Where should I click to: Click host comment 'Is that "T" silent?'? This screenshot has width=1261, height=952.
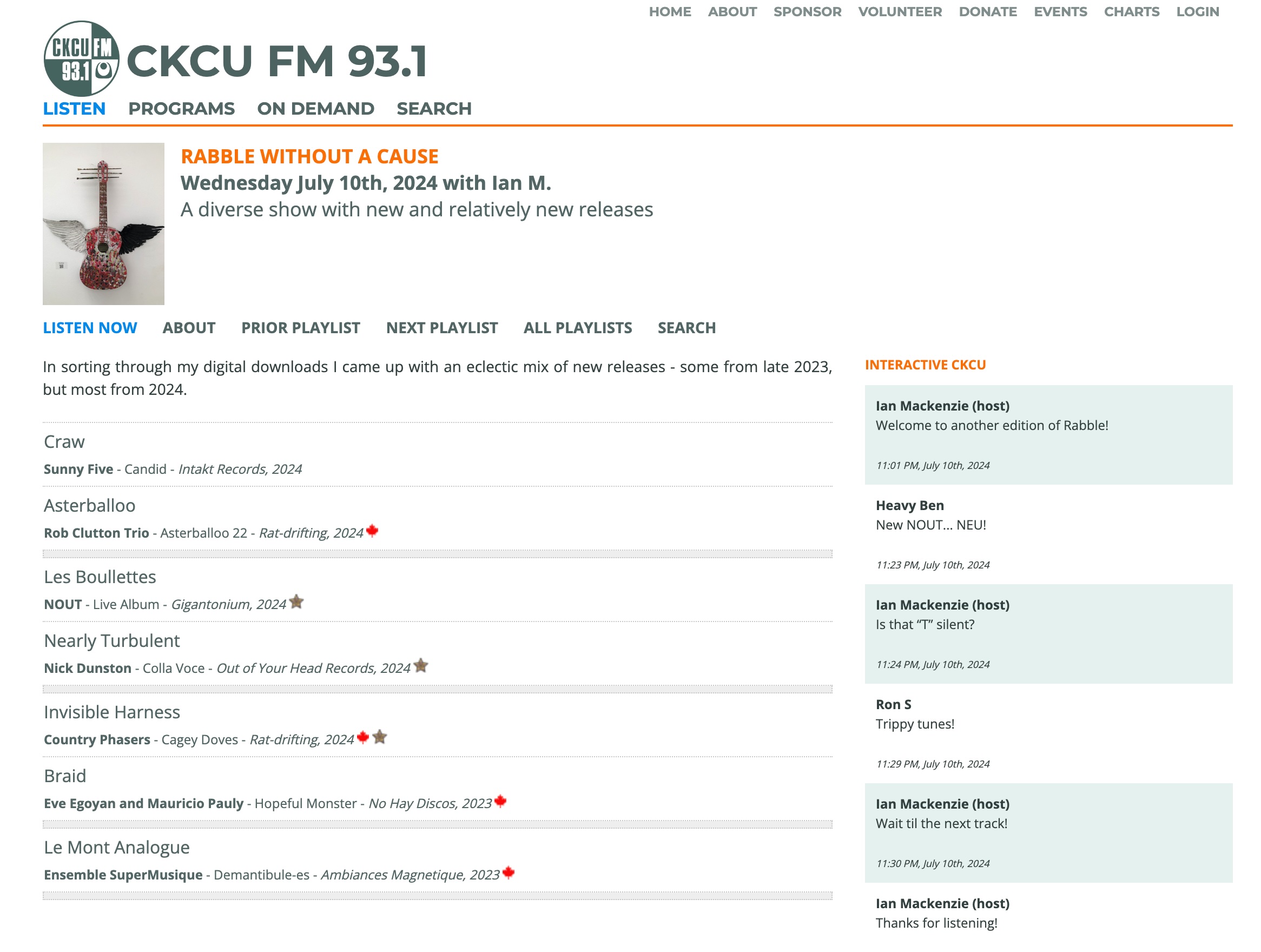tap(925, 624)
